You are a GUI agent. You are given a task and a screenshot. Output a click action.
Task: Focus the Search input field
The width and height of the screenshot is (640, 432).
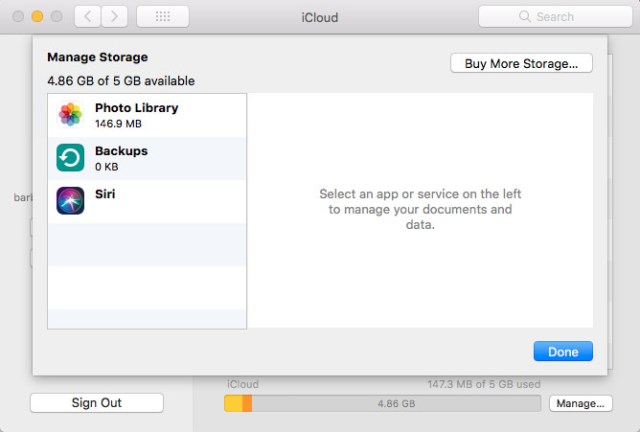coord(555,17)
